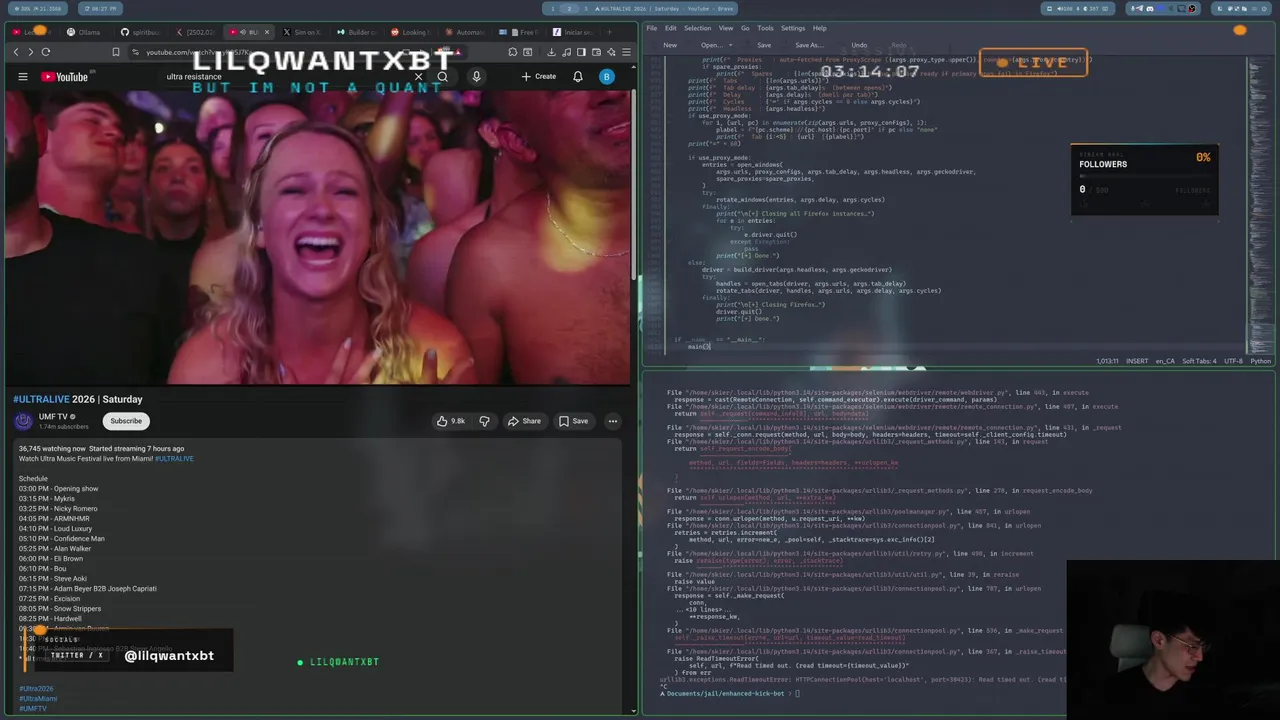This screenshot has height=720, width=1280.
Task: Dislike the ULTRALIVE video
Action: (x=484, y=421)
